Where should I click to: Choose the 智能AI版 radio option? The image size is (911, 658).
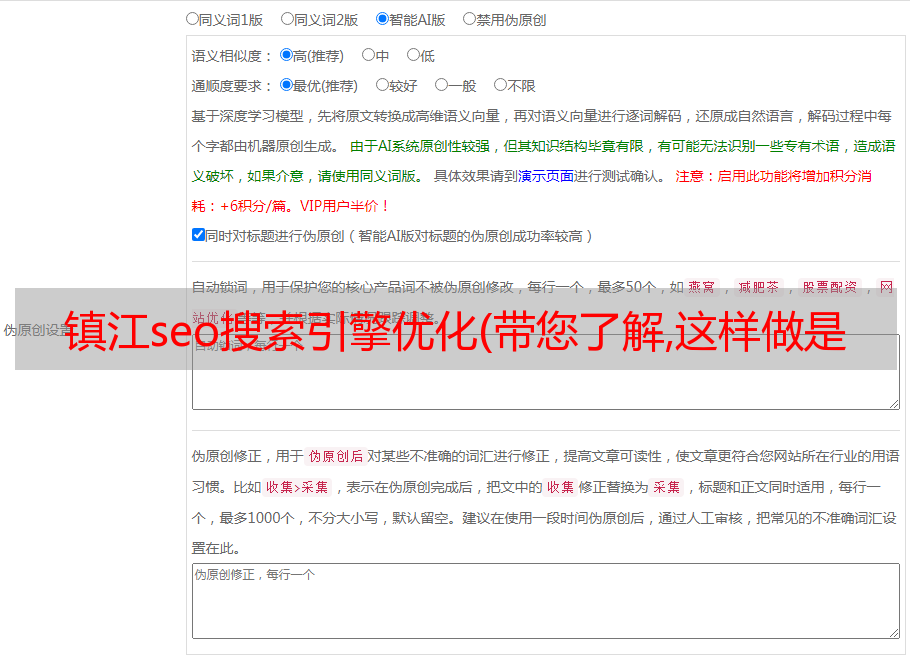(x=382, y=19)
